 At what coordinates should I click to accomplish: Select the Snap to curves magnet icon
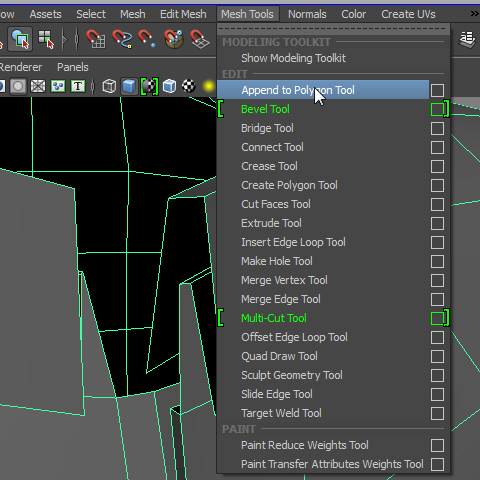(x=122, y=39)
